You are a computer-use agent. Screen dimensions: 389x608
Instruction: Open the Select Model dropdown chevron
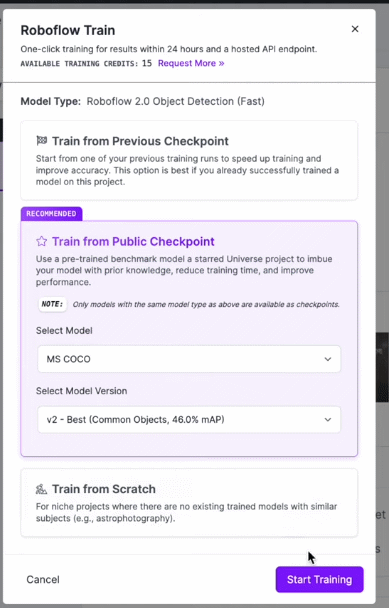click(328, 359)
